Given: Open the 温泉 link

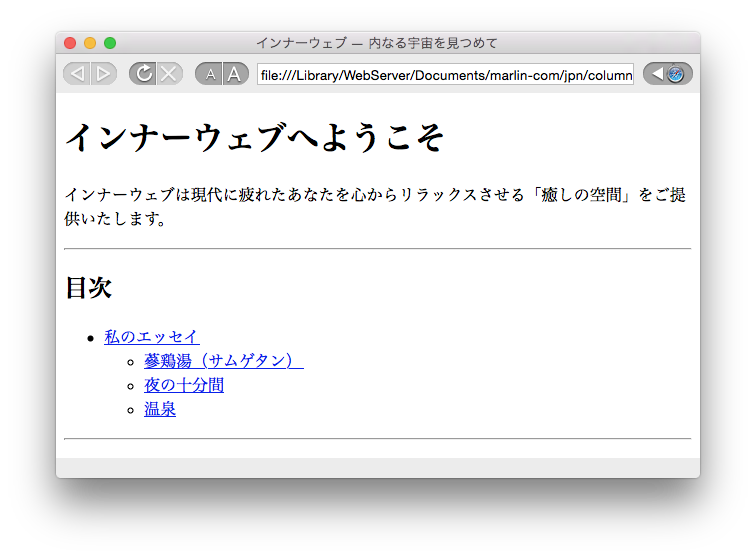Looking at the screenshot, I should pos(160,409).
